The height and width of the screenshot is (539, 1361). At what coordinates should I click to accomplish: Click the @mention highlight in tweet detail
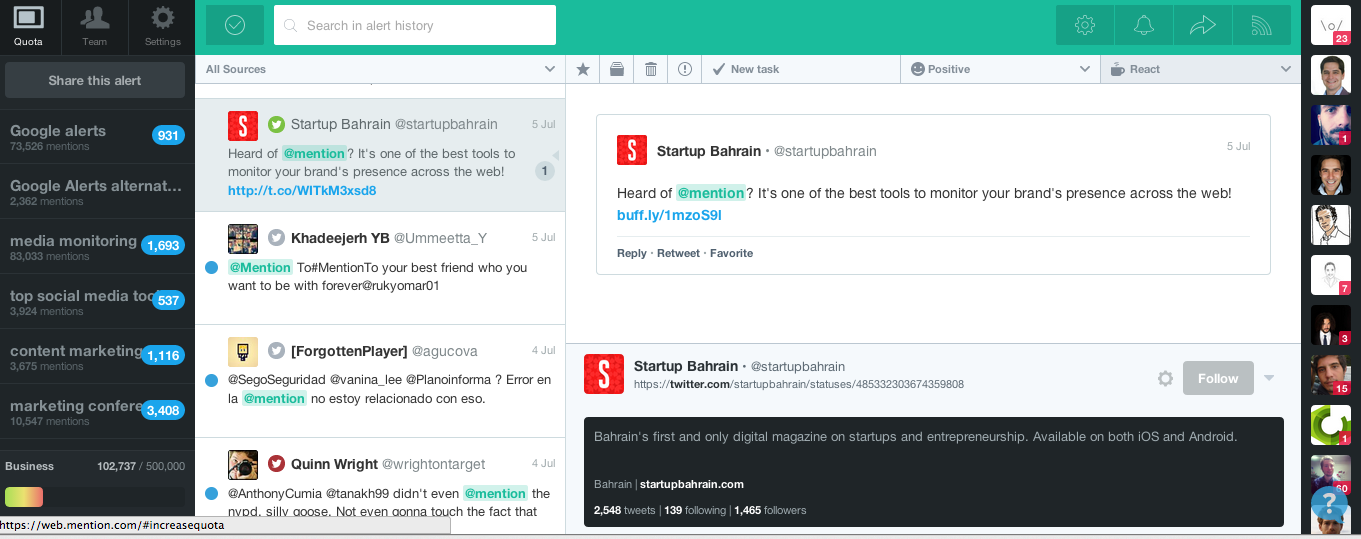pyautogui.click(x=710, y=193)
